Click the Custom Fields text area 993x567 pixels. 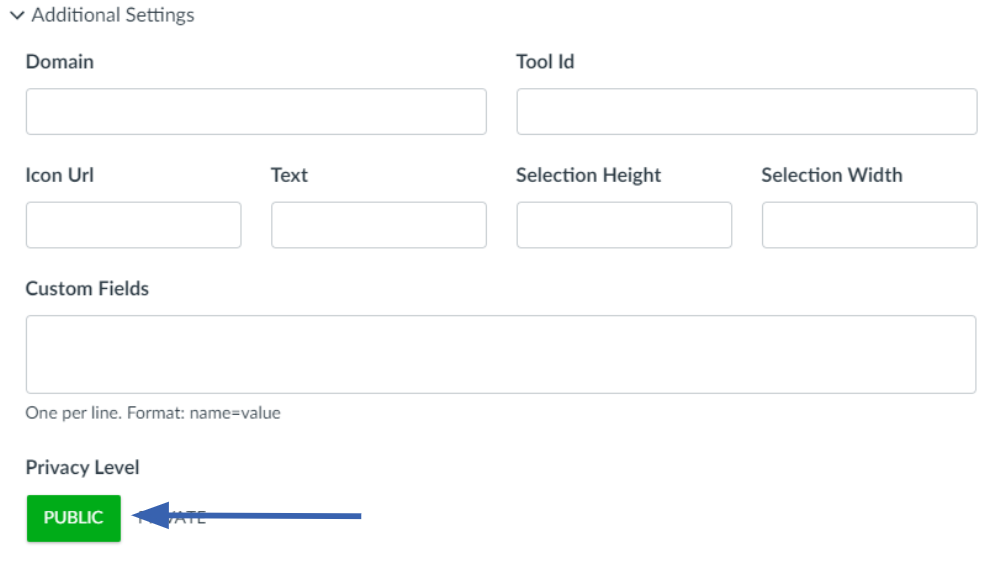point(501,354)
